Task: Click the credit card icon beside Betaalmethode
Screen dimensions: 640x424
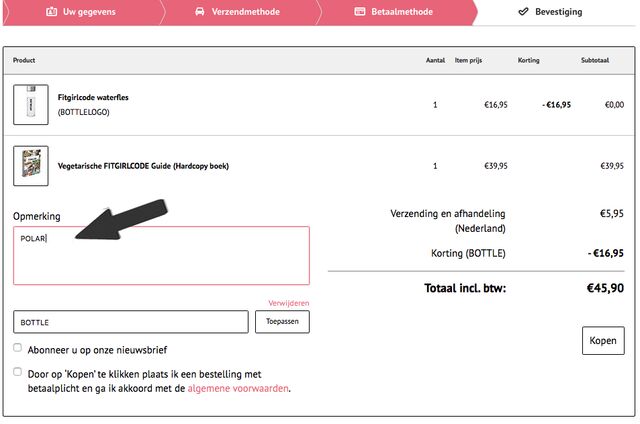Action: pos(360,12)
